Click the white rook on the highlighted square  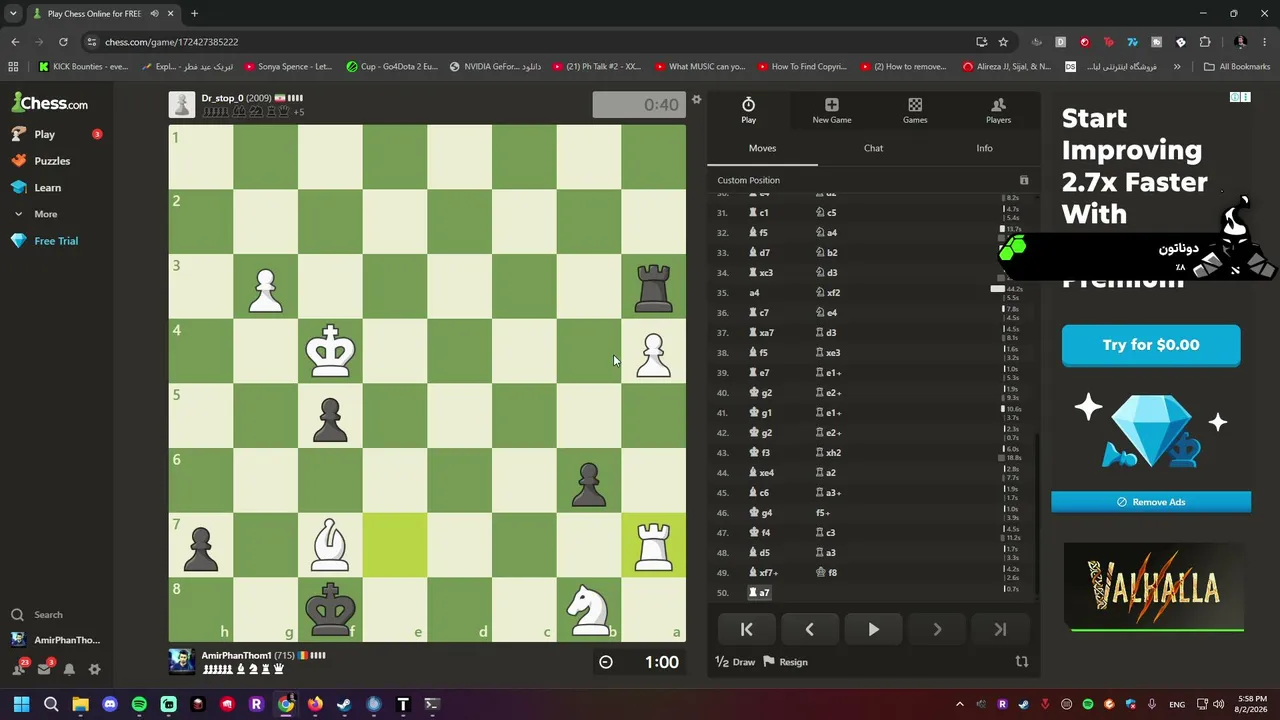coord(653,545)
